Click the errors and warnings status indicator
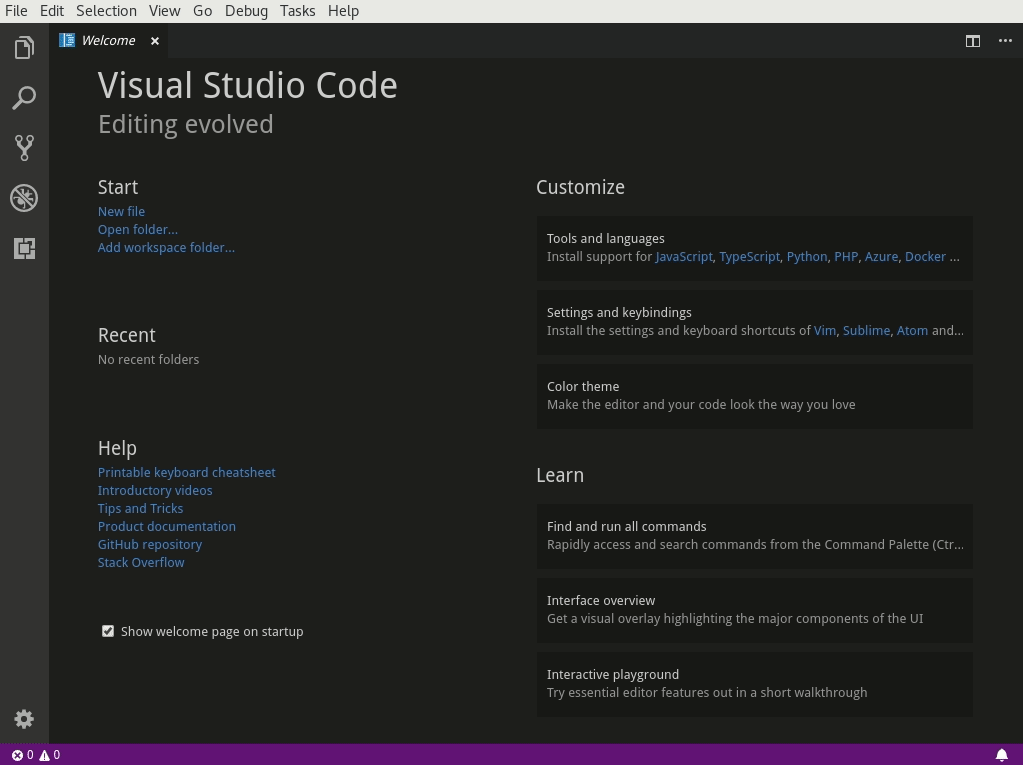The height and width of the screenshot is (765, 1023). coord(36,755)
